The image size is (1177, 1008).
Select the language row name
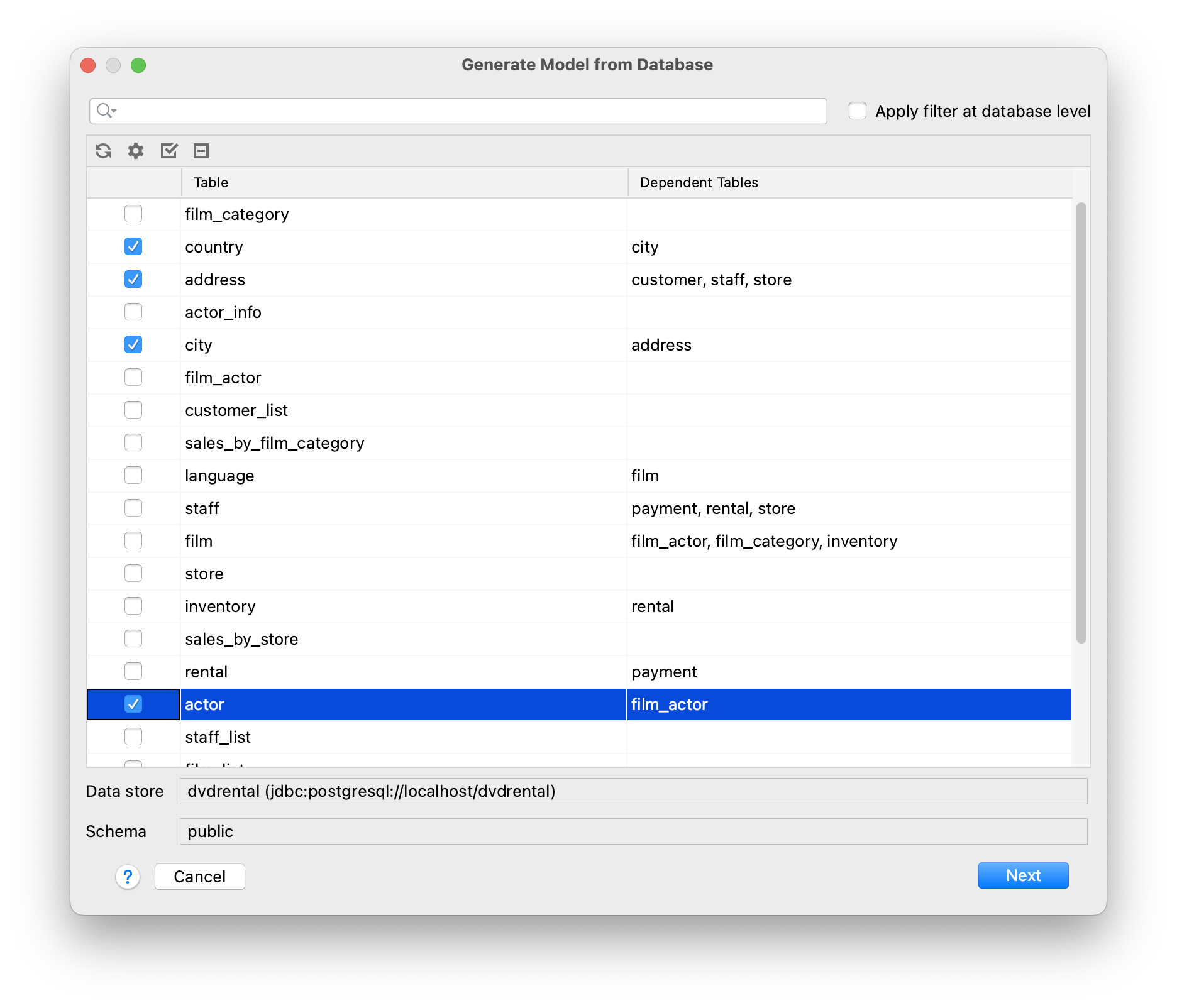(x=219, y=476)
